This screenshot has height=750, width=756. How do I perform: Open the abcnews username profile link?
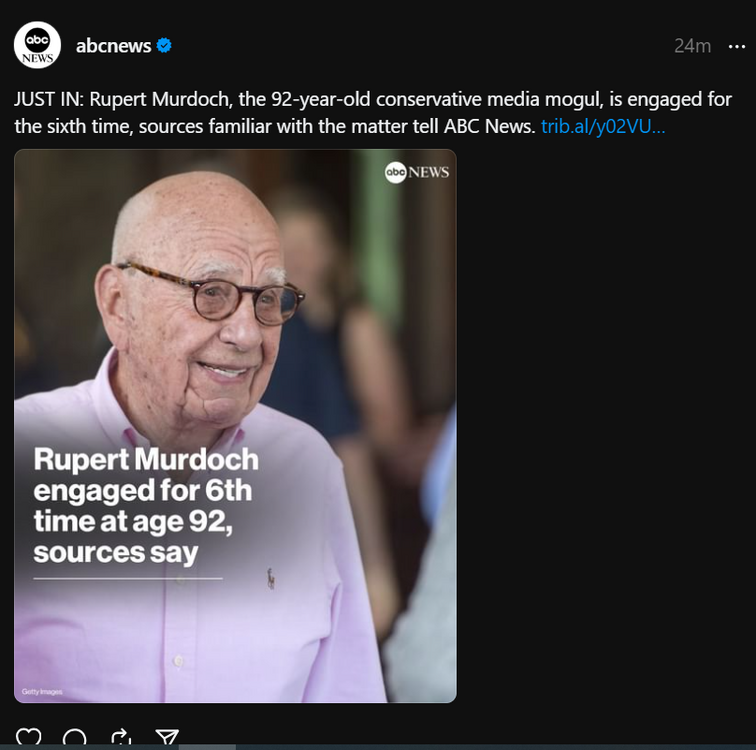[x=113, y=45]
